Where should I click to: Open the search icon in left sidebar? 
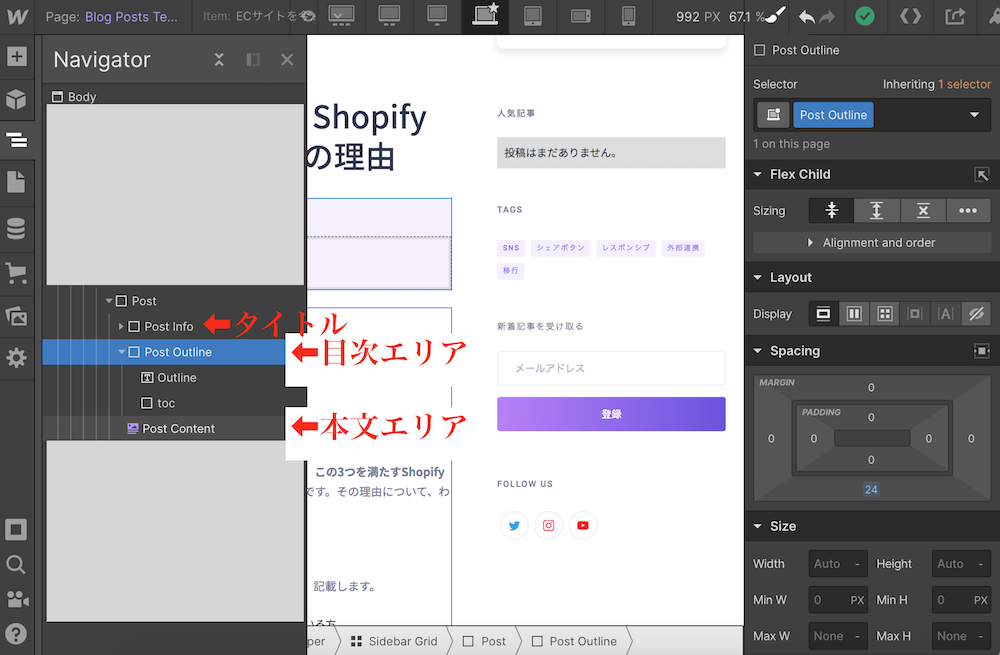pos(17,564)
